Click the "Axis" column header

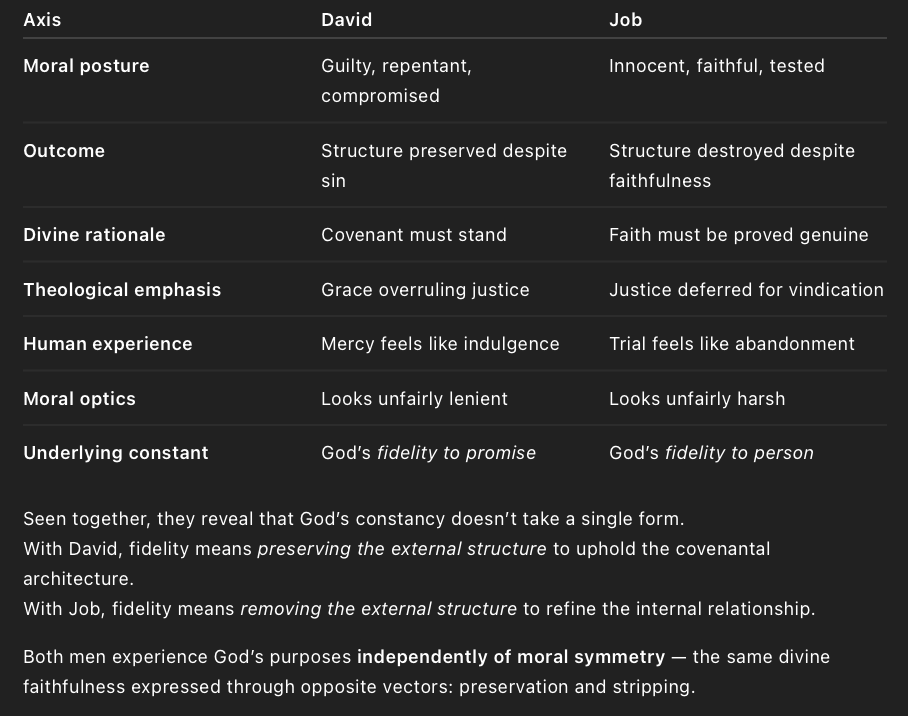pos(43,20)
